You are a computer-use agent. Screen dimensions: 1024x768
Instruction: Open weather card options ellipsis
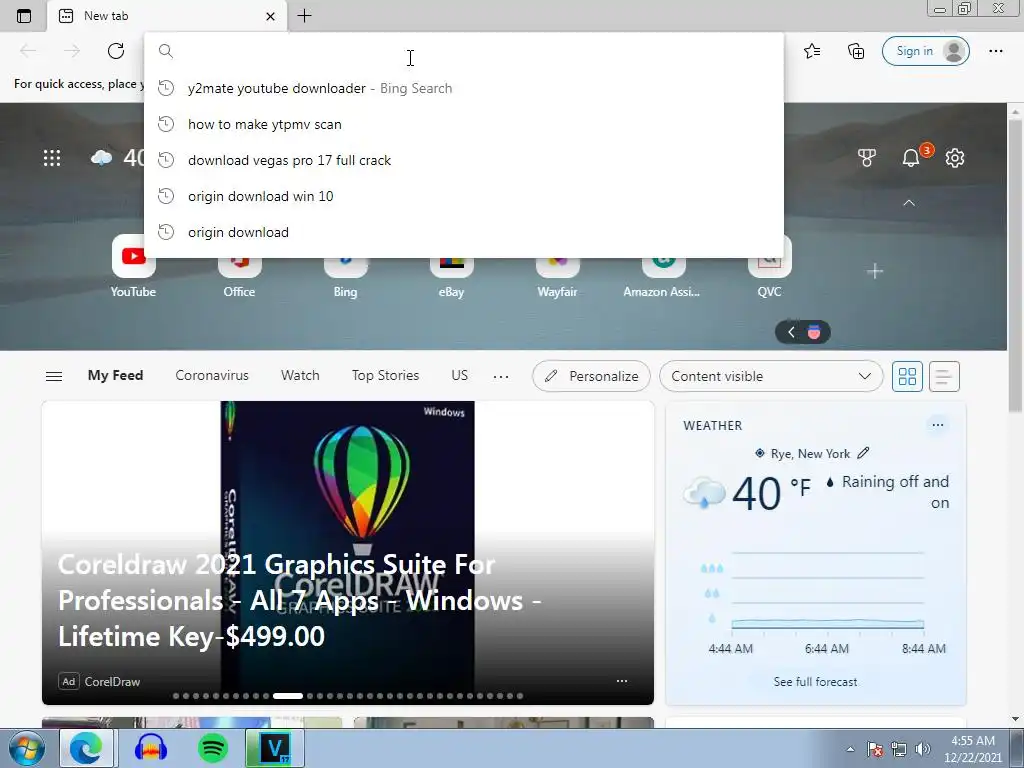[x=938, y=425]
